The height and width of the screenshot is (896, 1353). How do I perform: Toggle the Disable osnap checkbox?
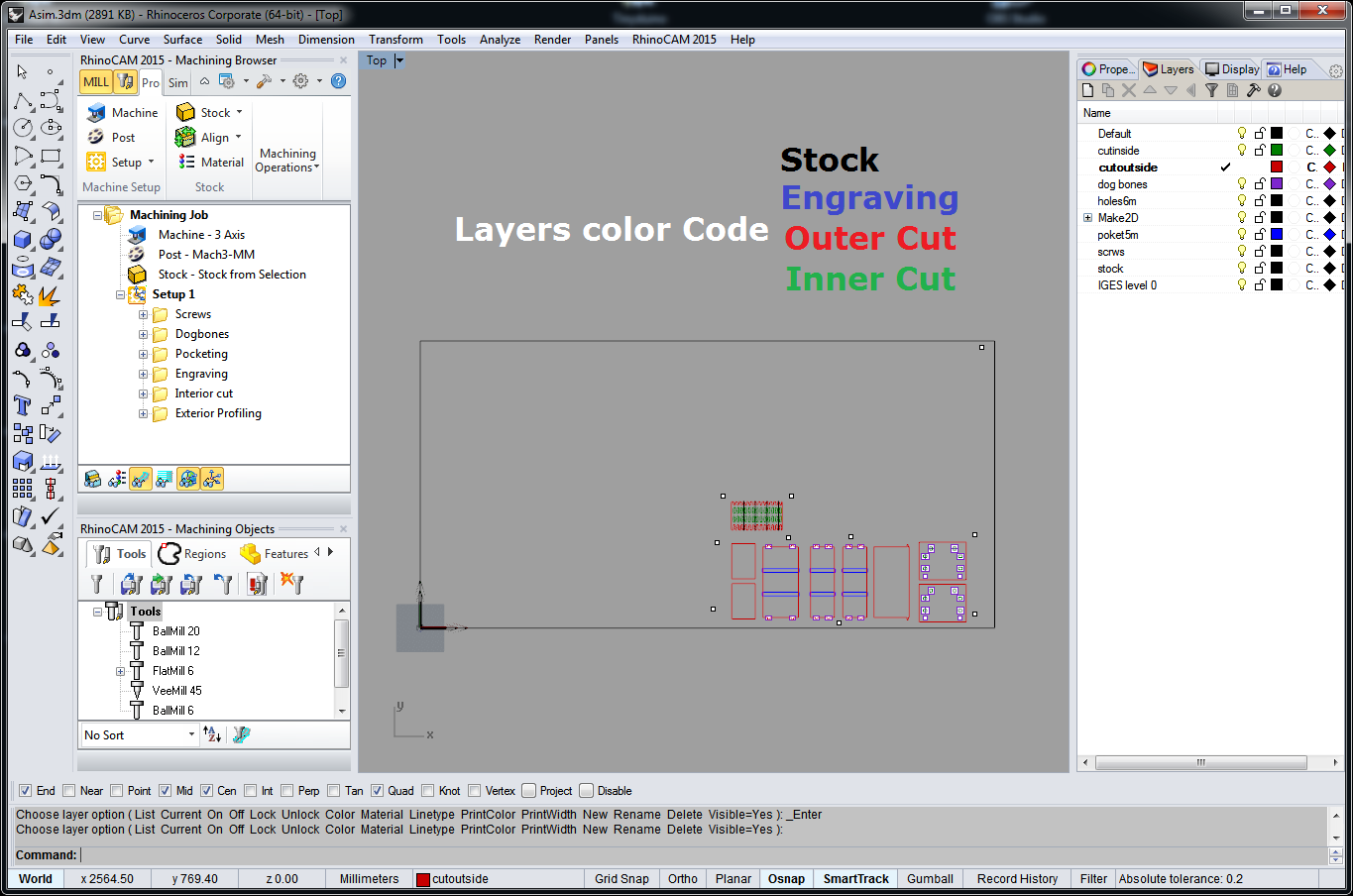[587, 791]
